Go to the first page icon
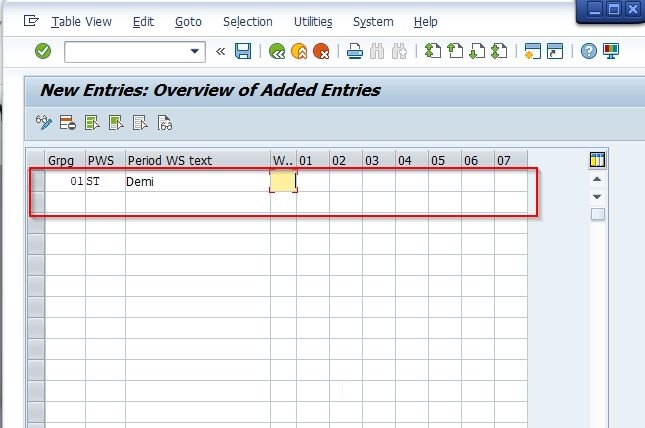645x428 pixels. click(x=433, y=51)
